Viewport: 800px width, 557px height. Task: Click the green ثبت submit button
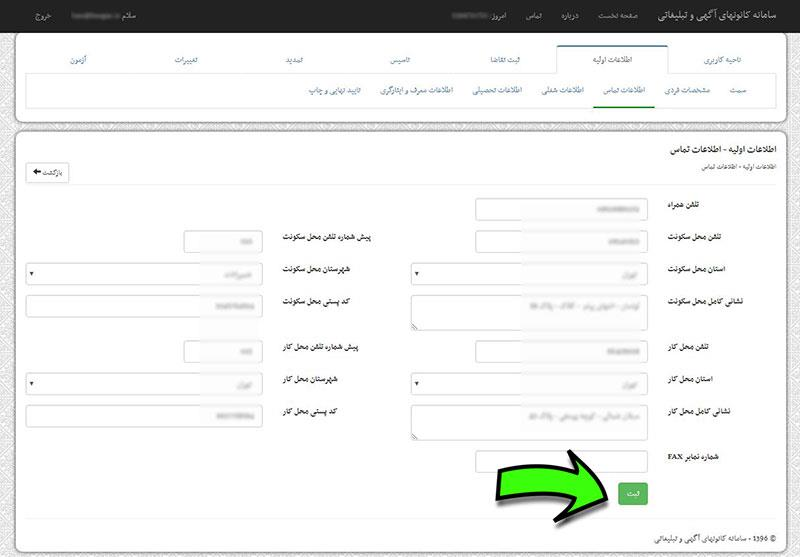pos(633,494)
